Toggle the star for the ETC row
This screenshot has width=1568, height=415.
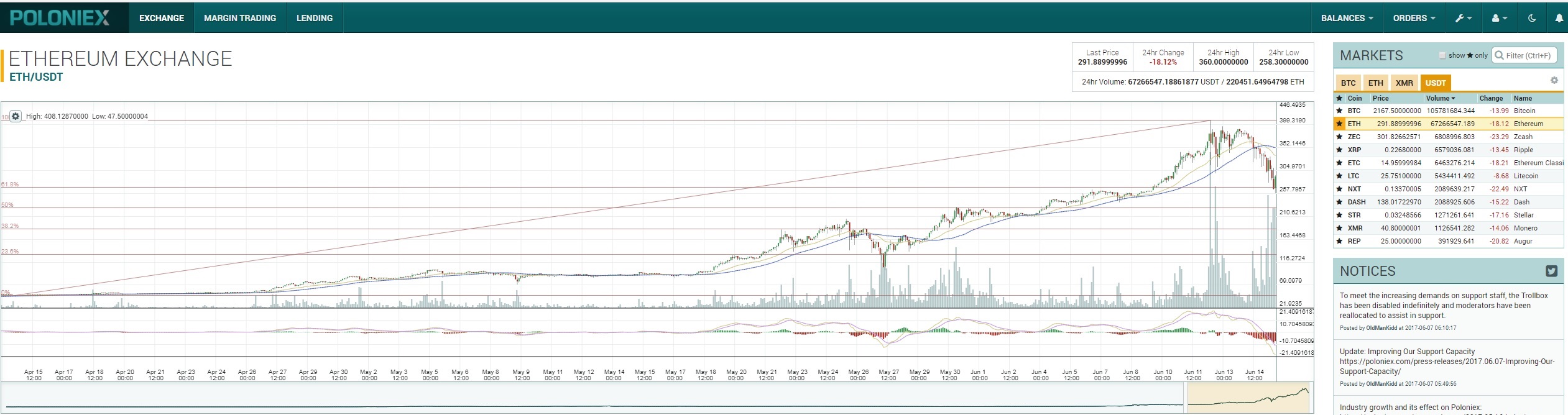point(1339,163)
